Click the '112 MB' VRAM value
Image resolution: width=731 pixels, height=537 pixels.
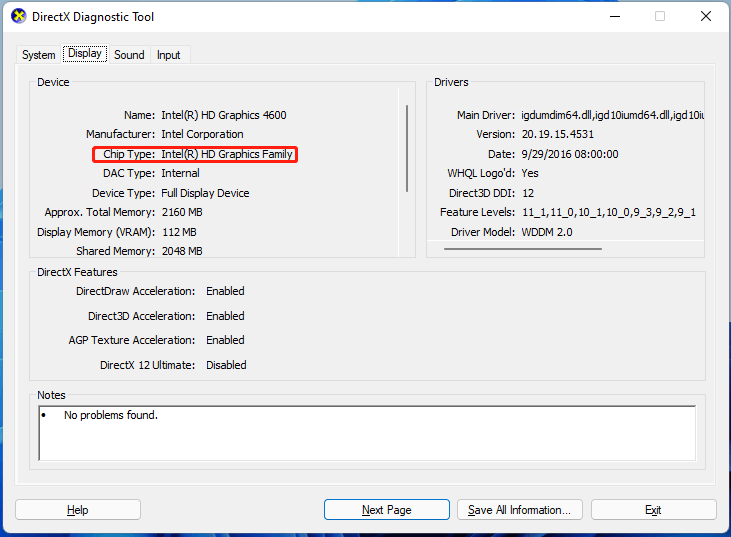[x=179, y=232]
